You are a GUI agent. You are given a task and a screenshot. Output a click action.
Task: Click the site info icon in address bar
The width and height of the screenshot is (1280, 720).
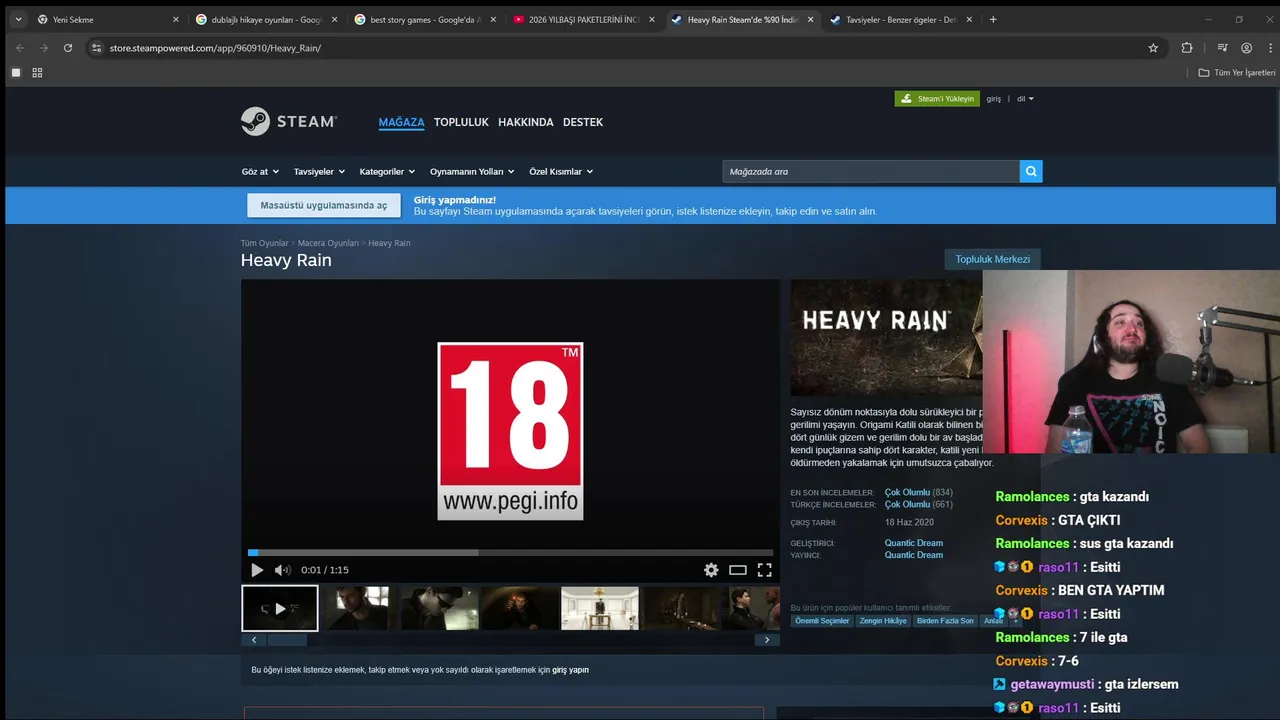click(96, 47)
